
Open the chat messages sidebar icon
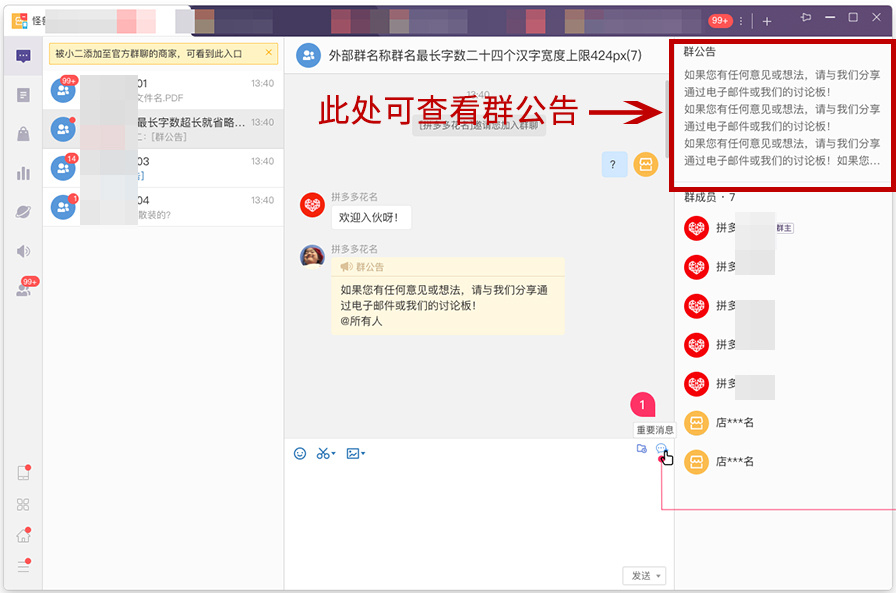tap(23, 56)
